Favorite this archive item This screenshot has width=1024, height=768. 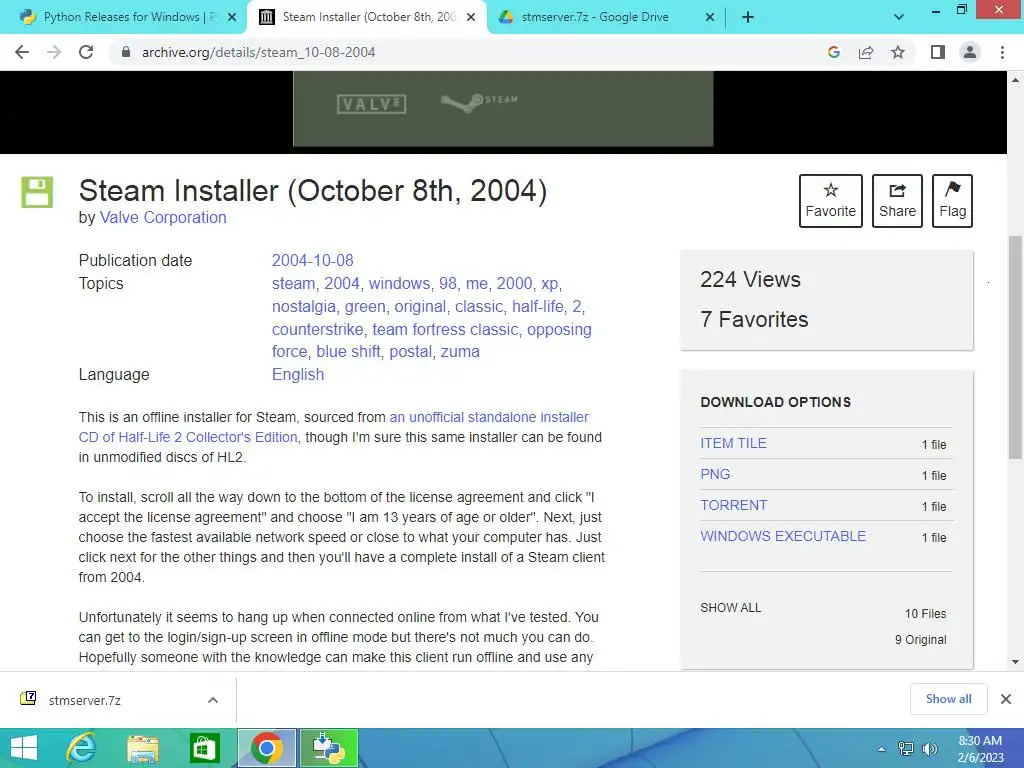[x=831, y=201]
